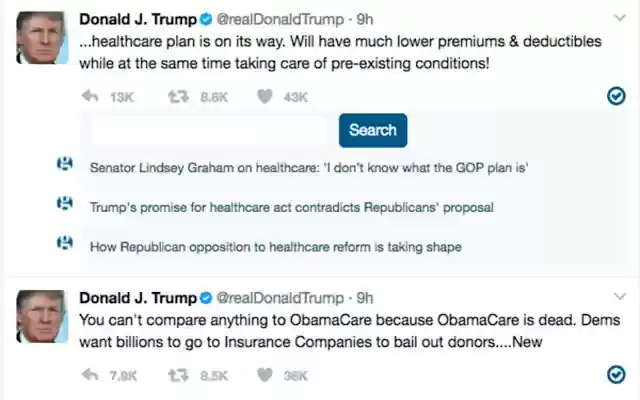640x400 pixels.
Task: Click Trump's avatar on the first tweet
Action: coord(39,40)
